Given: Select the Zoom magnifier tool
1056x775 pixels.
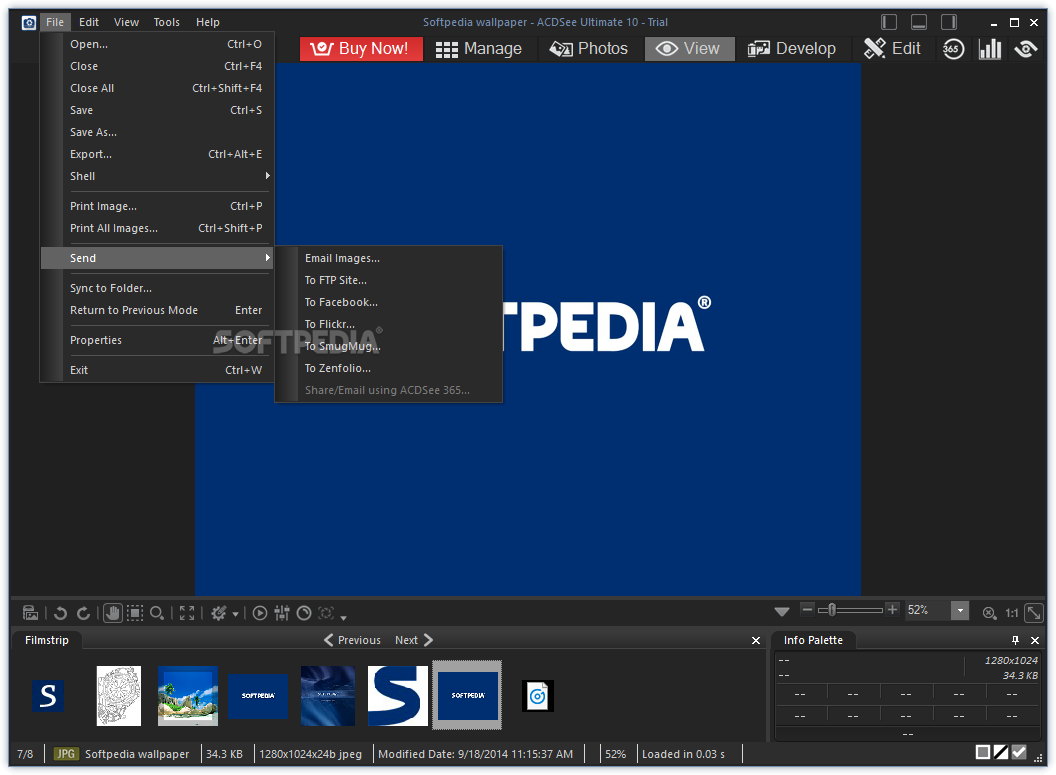Looking at the screenshot, I should pyautogui.click(x=157, y=613).
